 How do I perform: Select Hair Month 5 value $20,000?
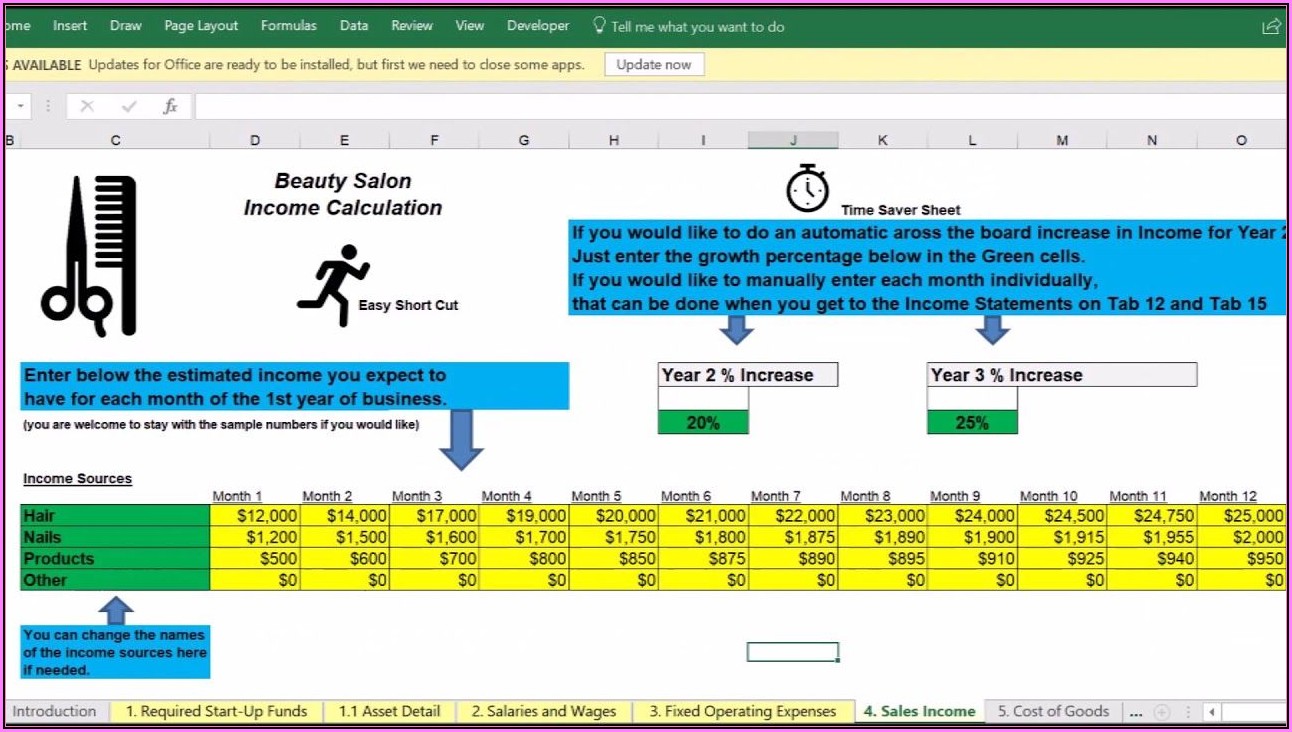click(614, 516)
